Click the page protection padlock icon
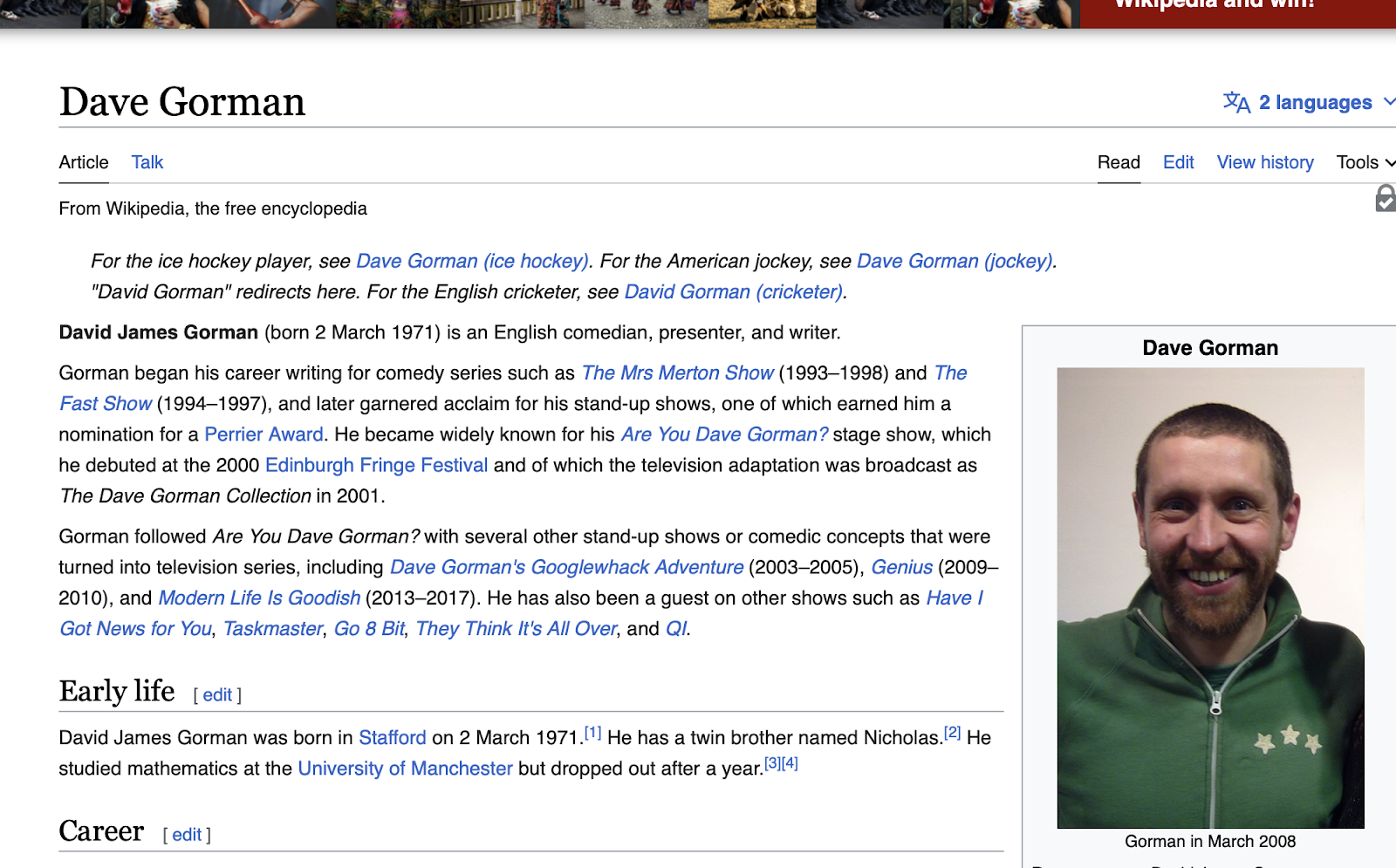Viewport: 1396px width, 868px height. [x=1385, y=198]
